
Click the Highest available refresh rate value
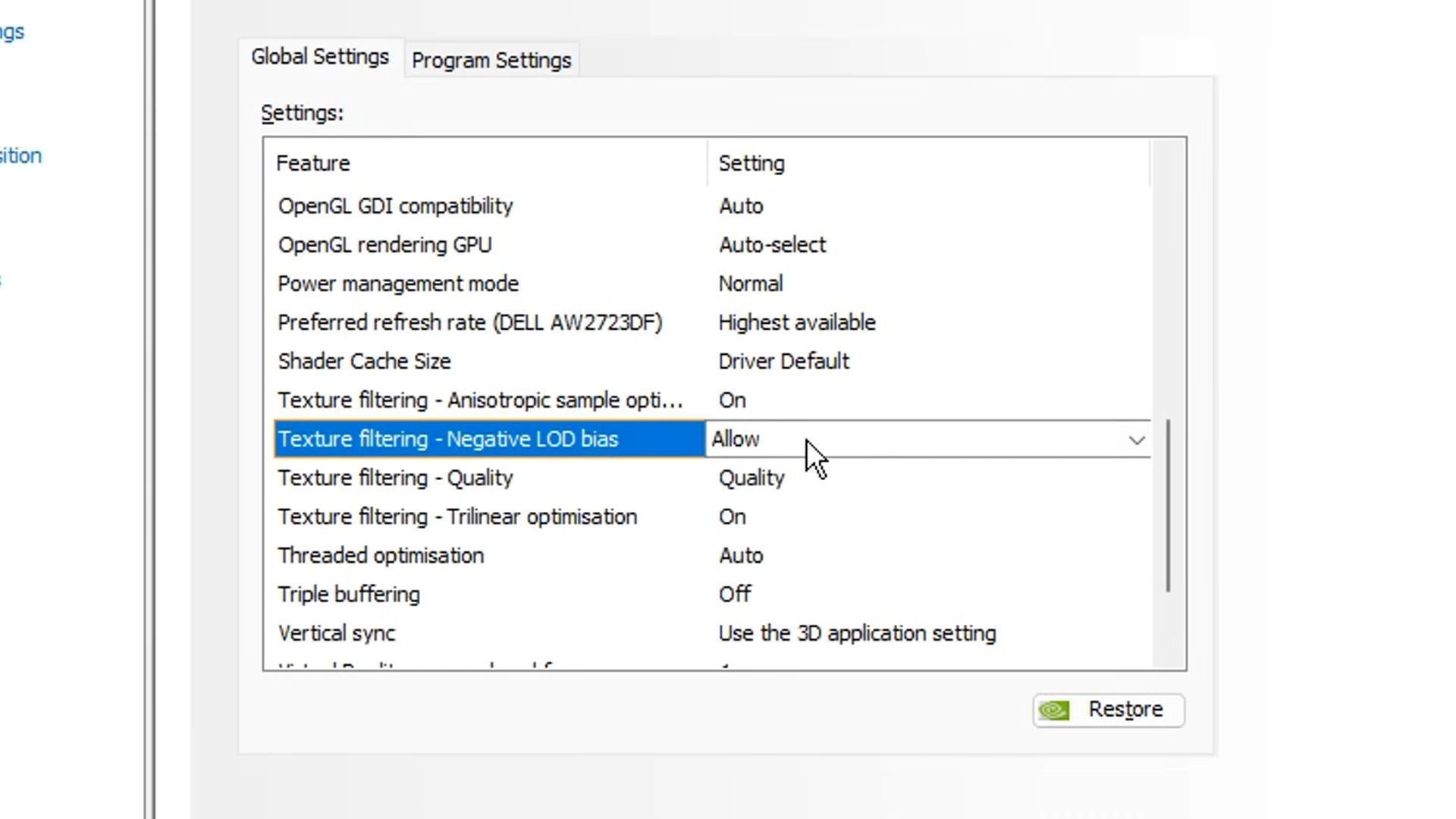(x=796, y=323)
